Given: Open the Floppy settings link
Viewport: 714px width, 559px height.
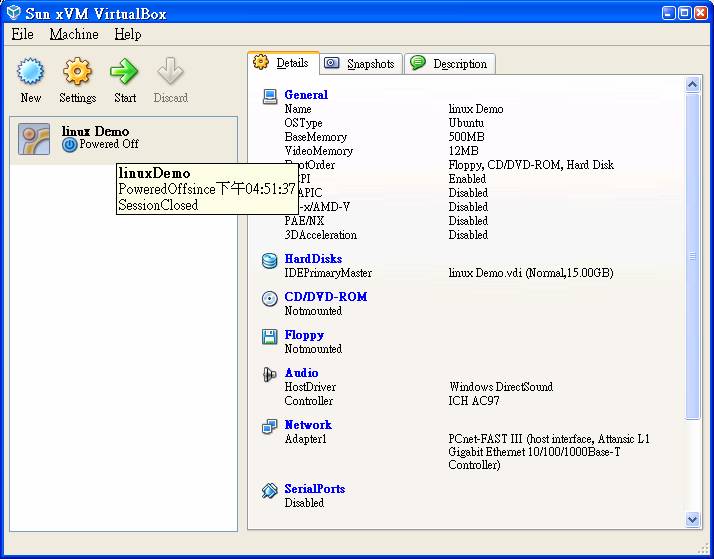Looking at the screenshot, I should [x=304, y=335].
